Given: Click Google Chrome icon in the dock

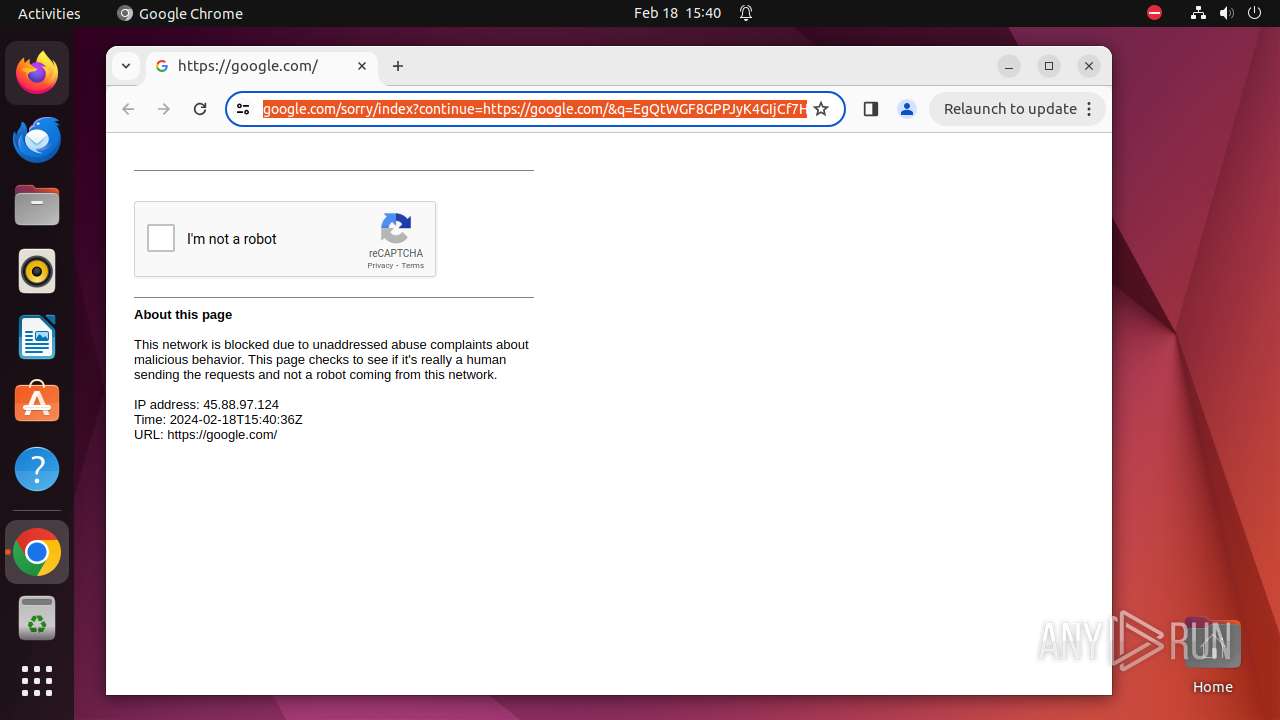Looking at the screenshot, I should click(37, 552).
